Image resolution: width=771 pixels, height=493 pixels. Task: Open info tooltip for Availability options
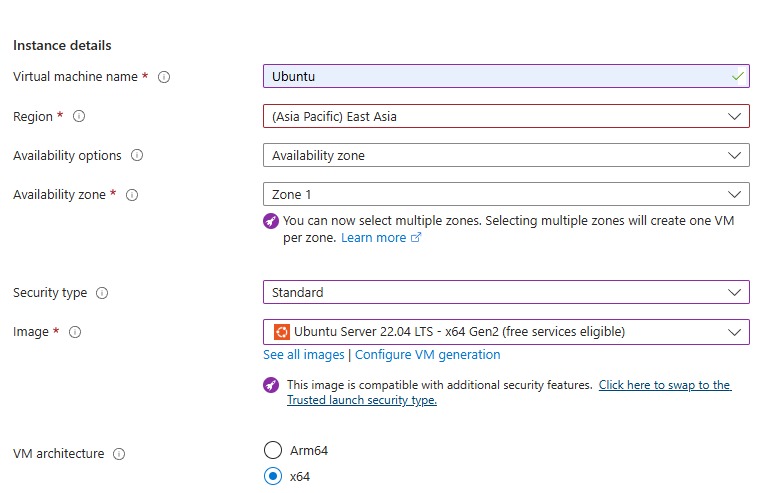point(137,155)
